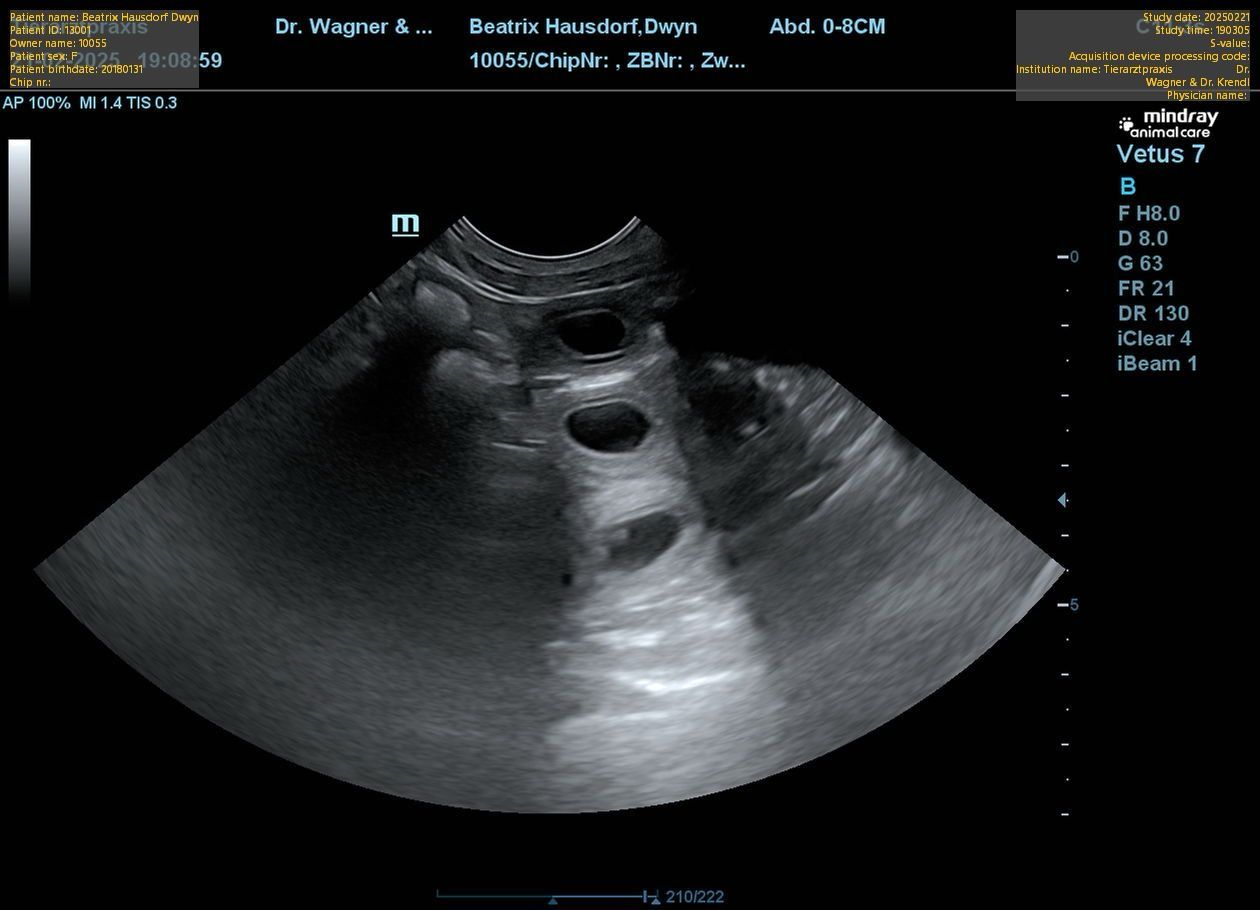1260x910 pixels.
Task: Click the Mindray animal care paw logo
Action: 1127,124
